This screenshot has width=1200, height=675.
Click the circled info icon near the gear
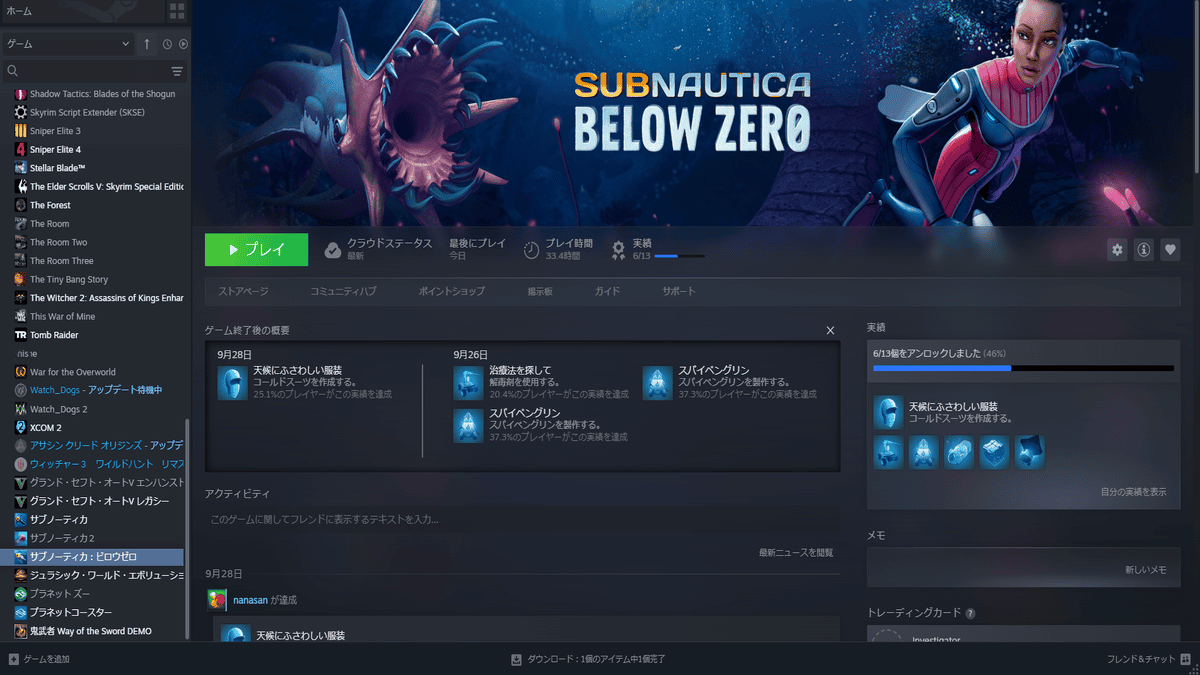pos(1144,250)
